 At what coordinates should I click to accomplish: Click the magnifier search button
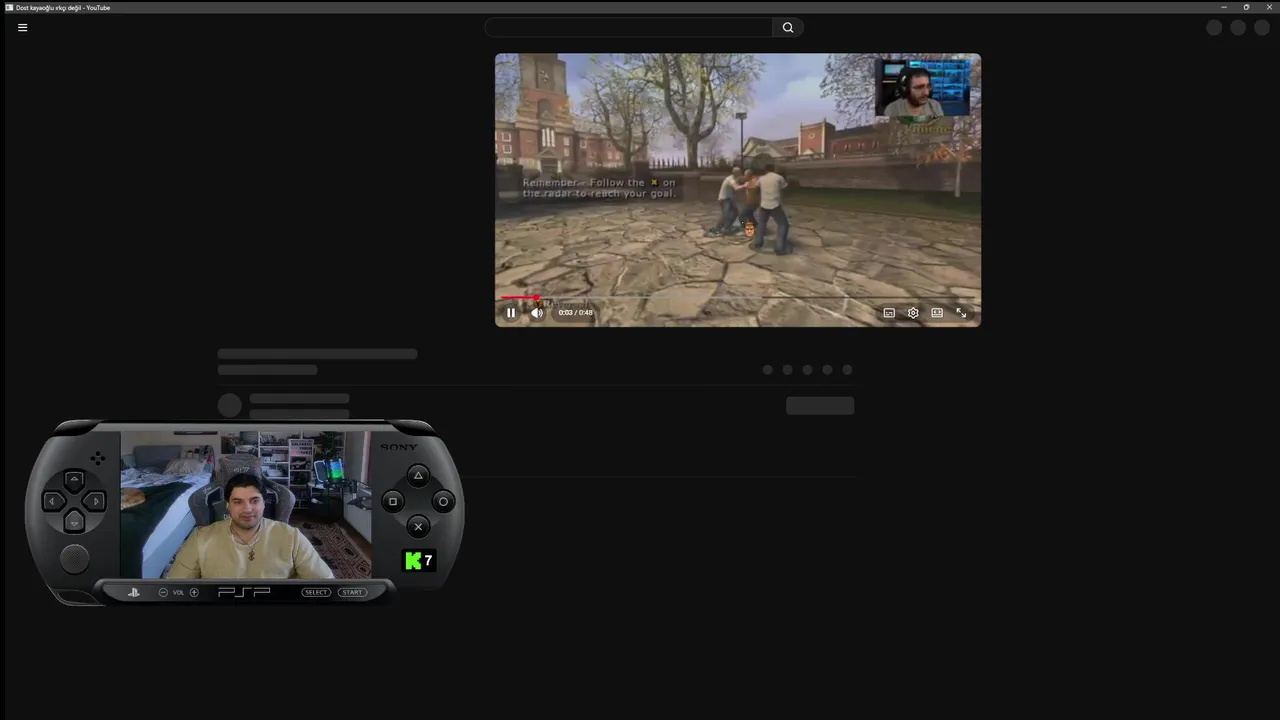click(788, 28)
